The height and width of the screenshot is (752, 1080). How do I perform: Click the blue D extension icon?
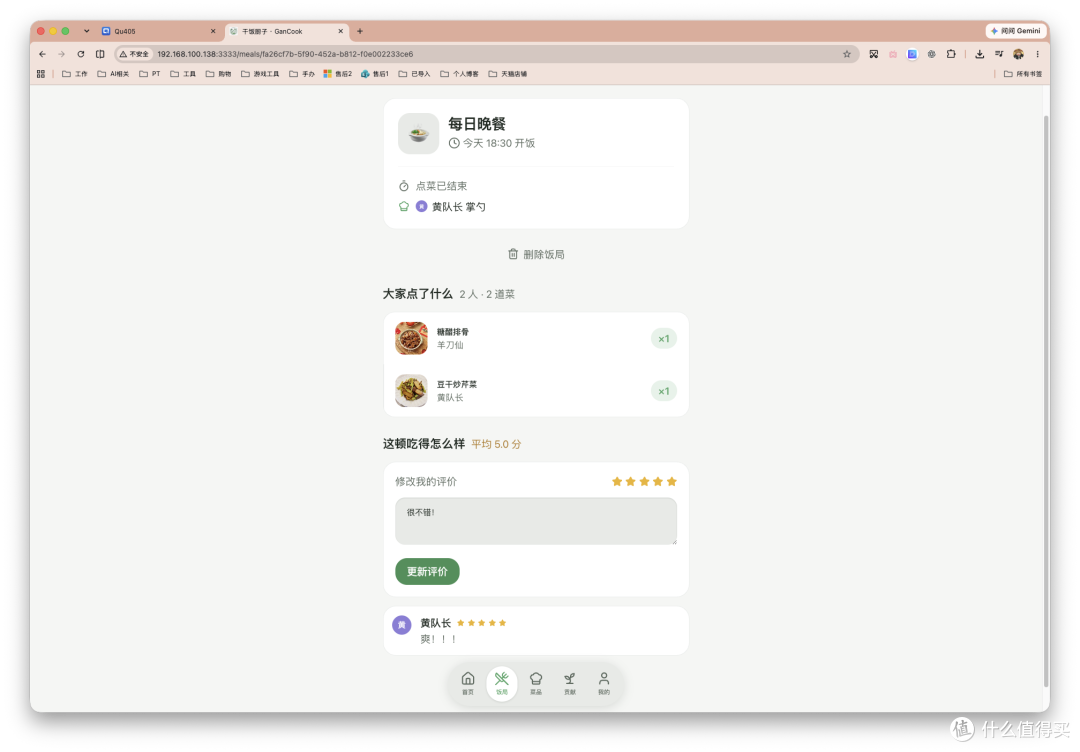coord(912,54)
